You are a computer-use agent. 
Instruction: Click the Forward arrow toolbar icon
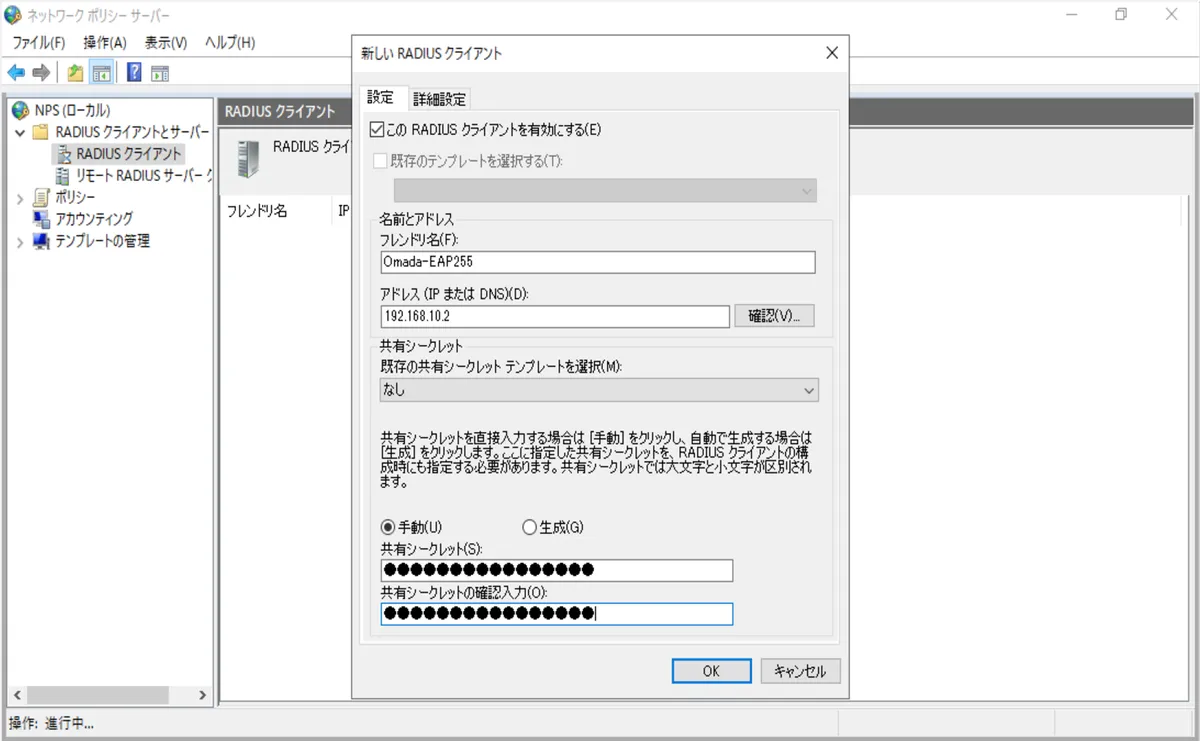point(41,73)
